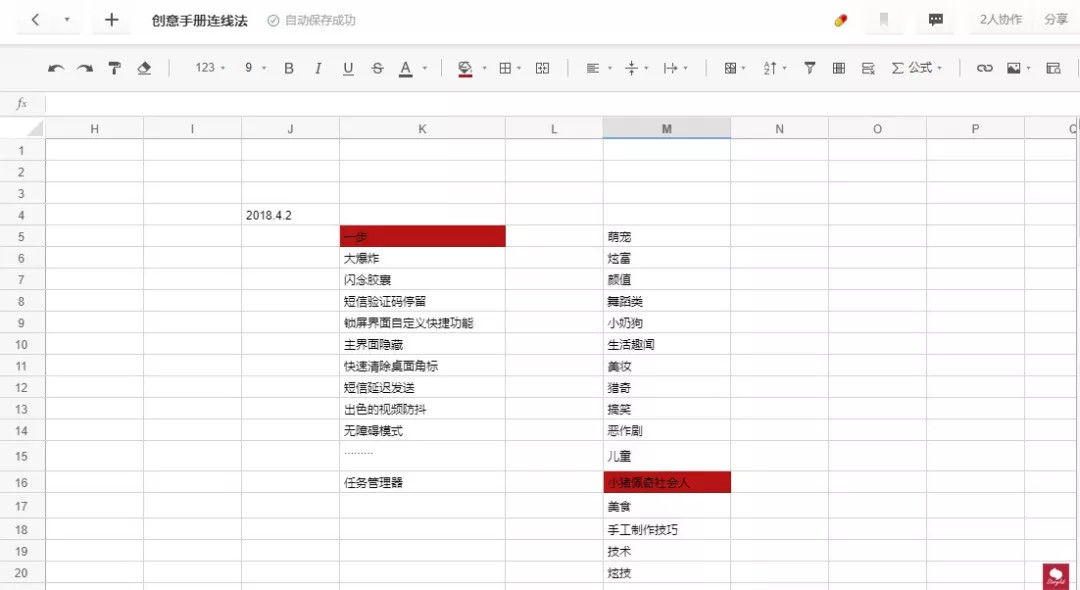Open the comments panel icon
This screenshot has height=590, width=1080.
point(935,20)
